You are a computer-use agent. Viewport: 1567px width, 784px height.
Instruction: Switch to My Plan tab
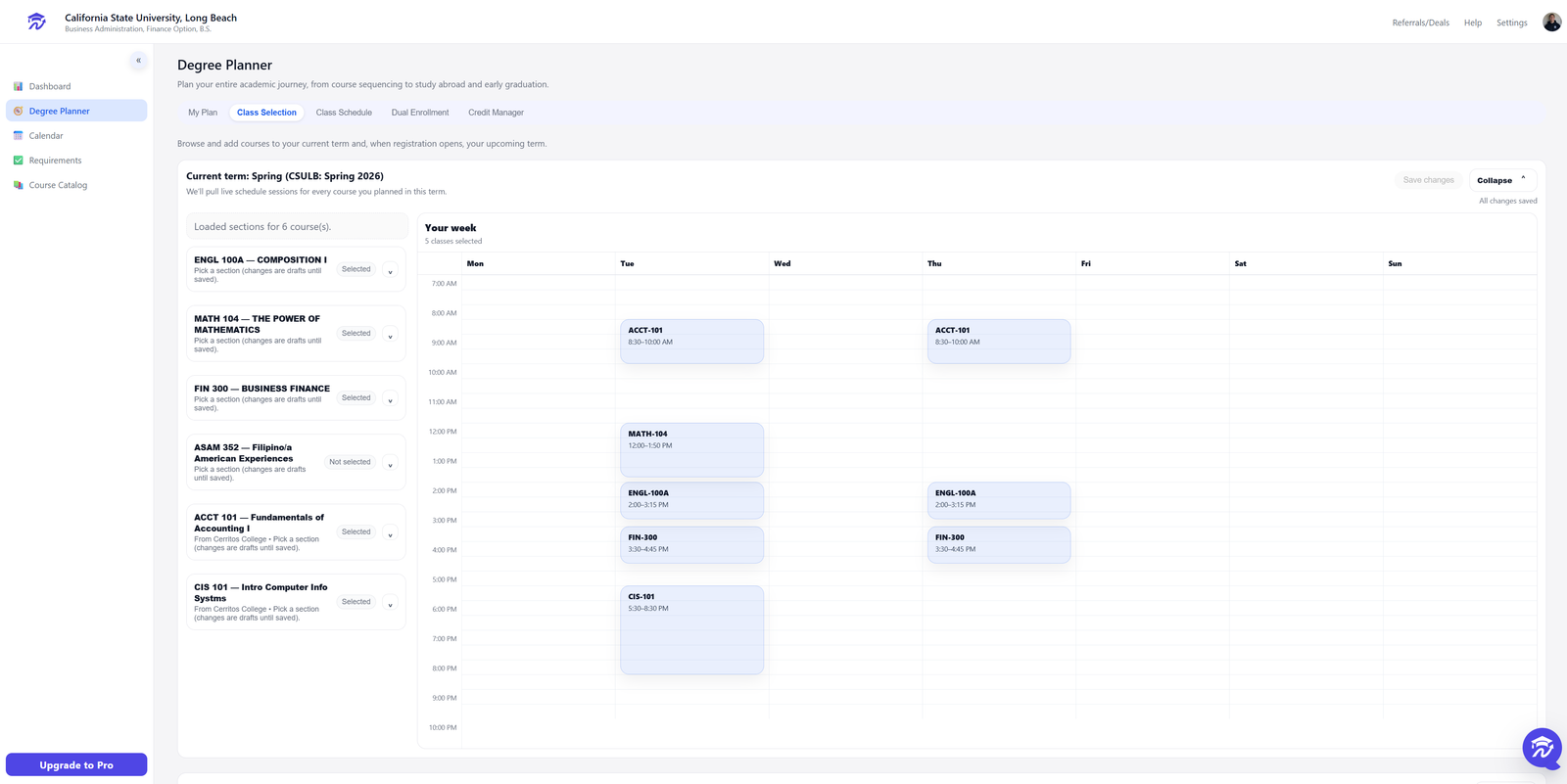(203, 113)
